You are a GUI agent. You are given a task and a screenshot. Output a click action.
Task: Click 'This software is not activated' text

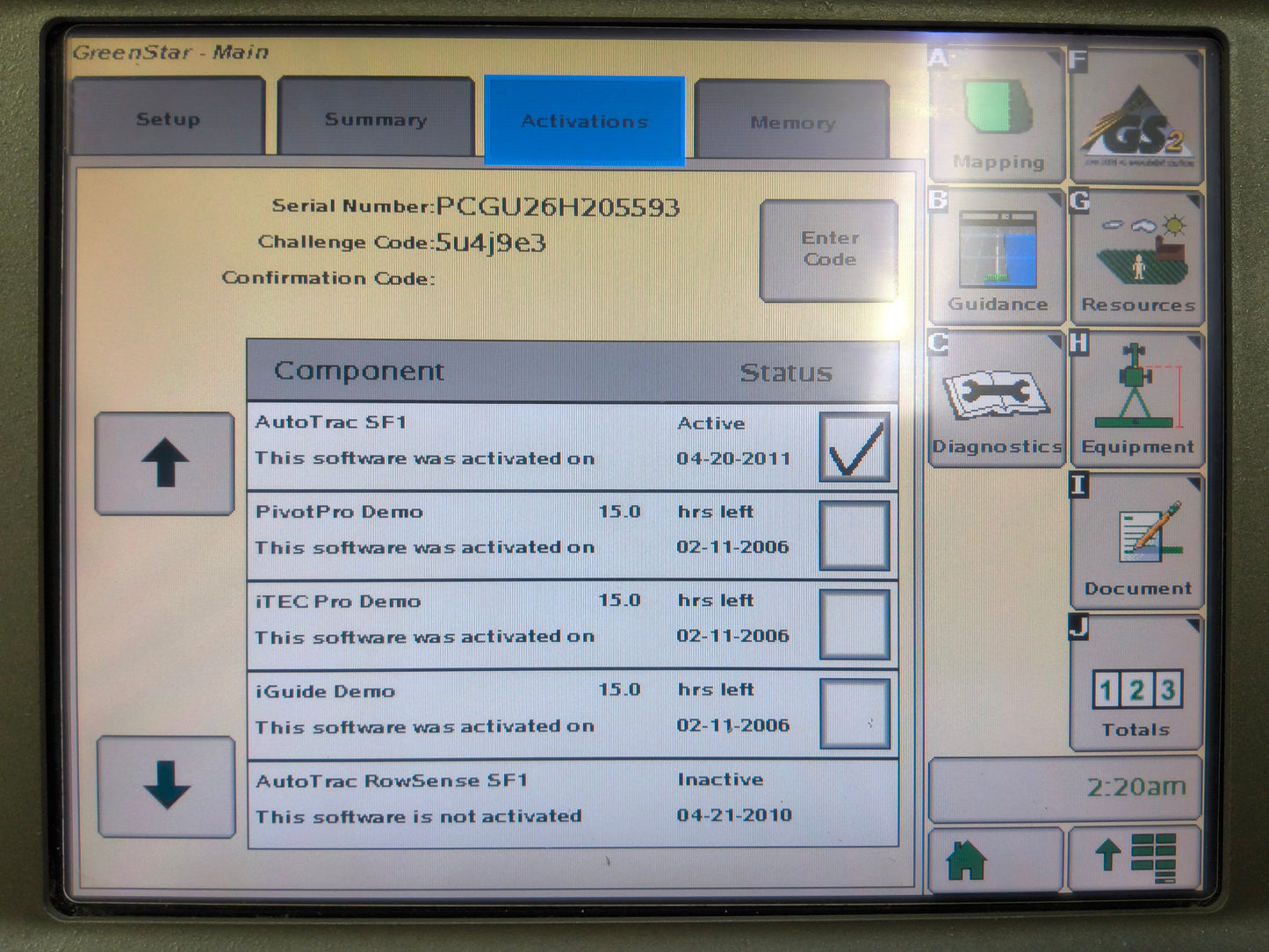419,817
